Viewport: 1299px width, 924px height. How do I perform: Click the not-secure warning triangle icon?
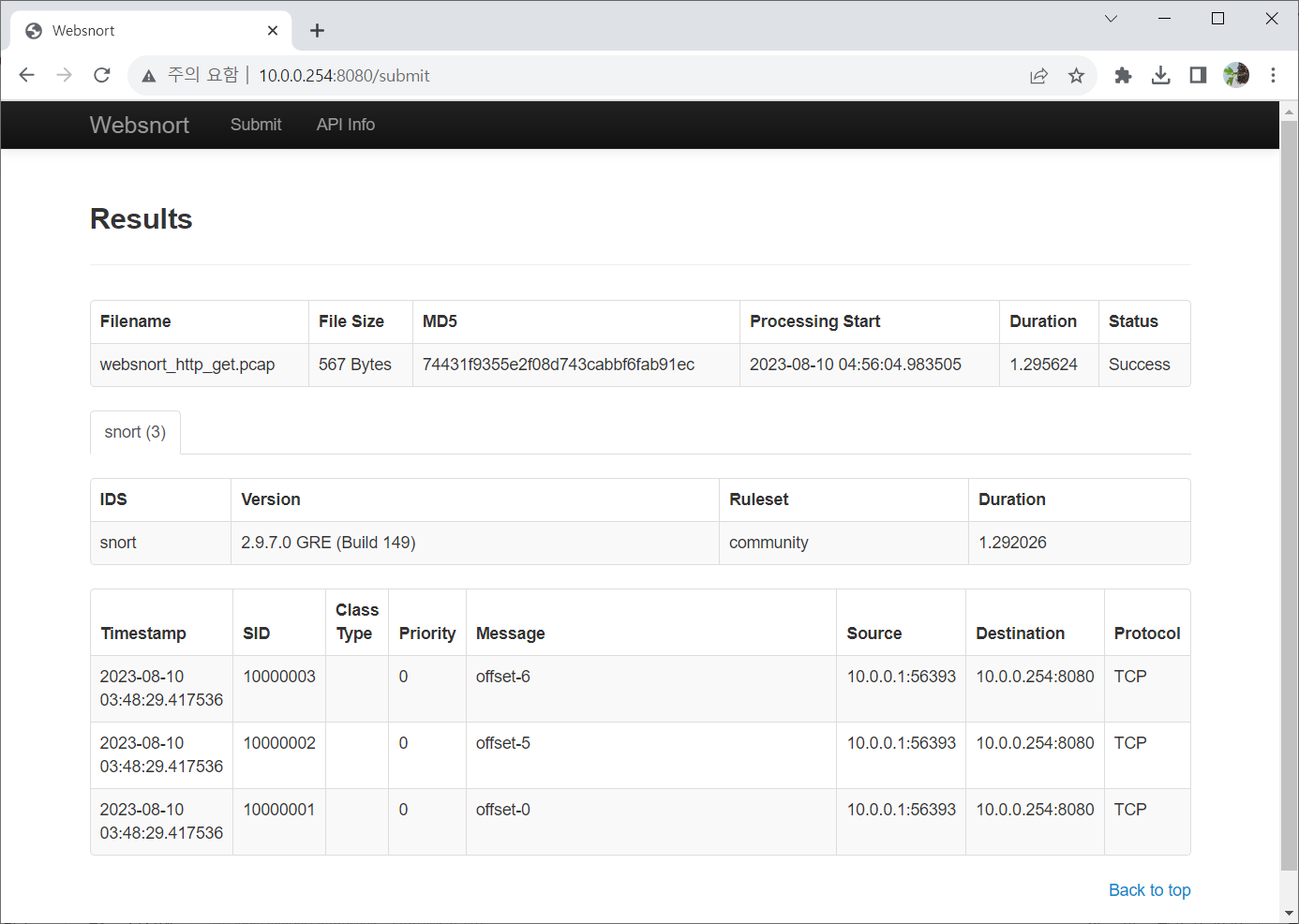[x=148, y=76]
